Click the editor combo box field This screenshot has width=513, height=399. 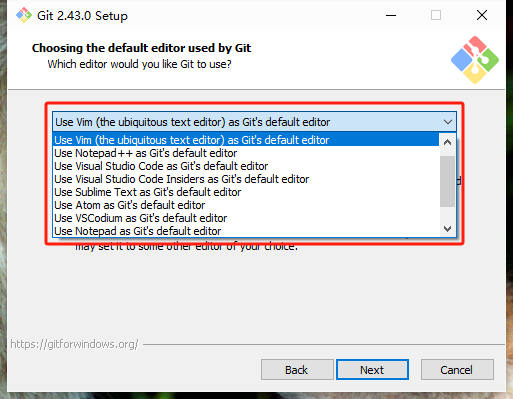click(x=254, y=122)
